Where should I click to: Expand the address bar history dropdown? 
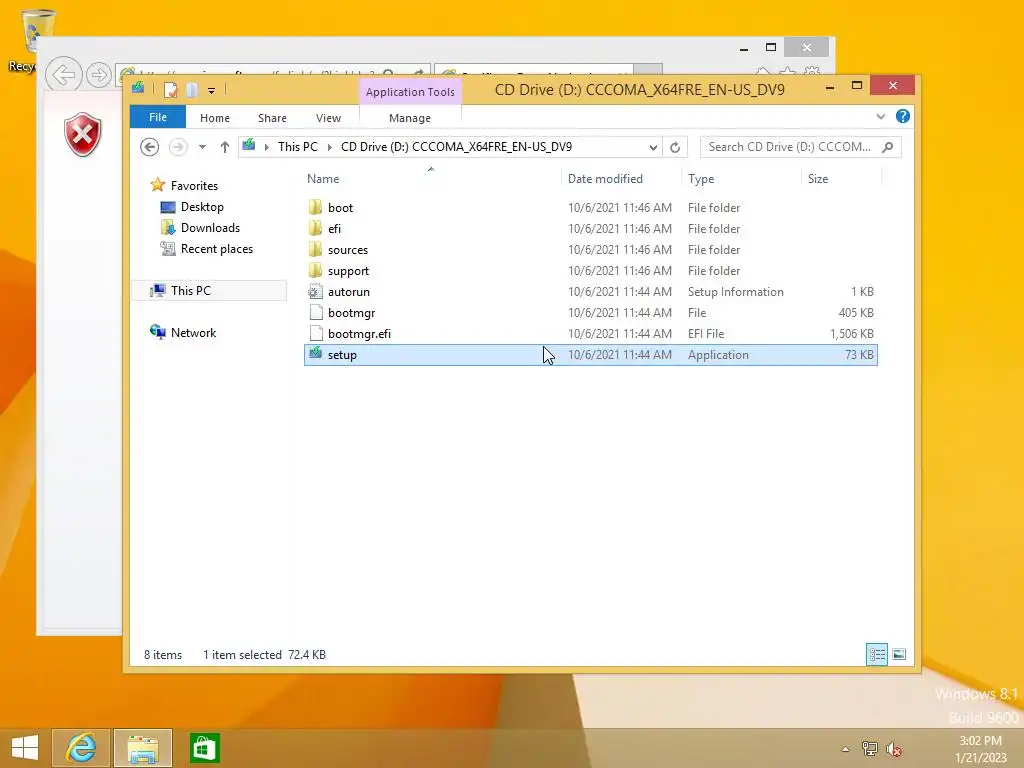click(x=652, y=147)
